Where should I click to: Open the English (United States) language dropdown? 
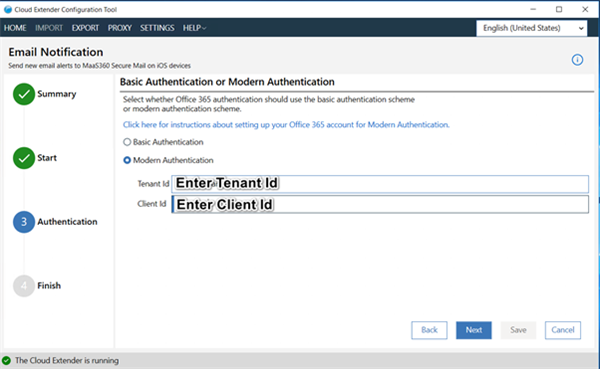click(x=532, y=28)
